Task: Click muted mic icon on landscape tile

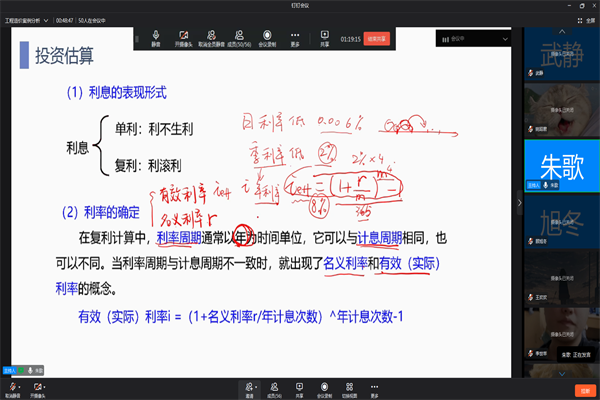Action: click(531, 297)
